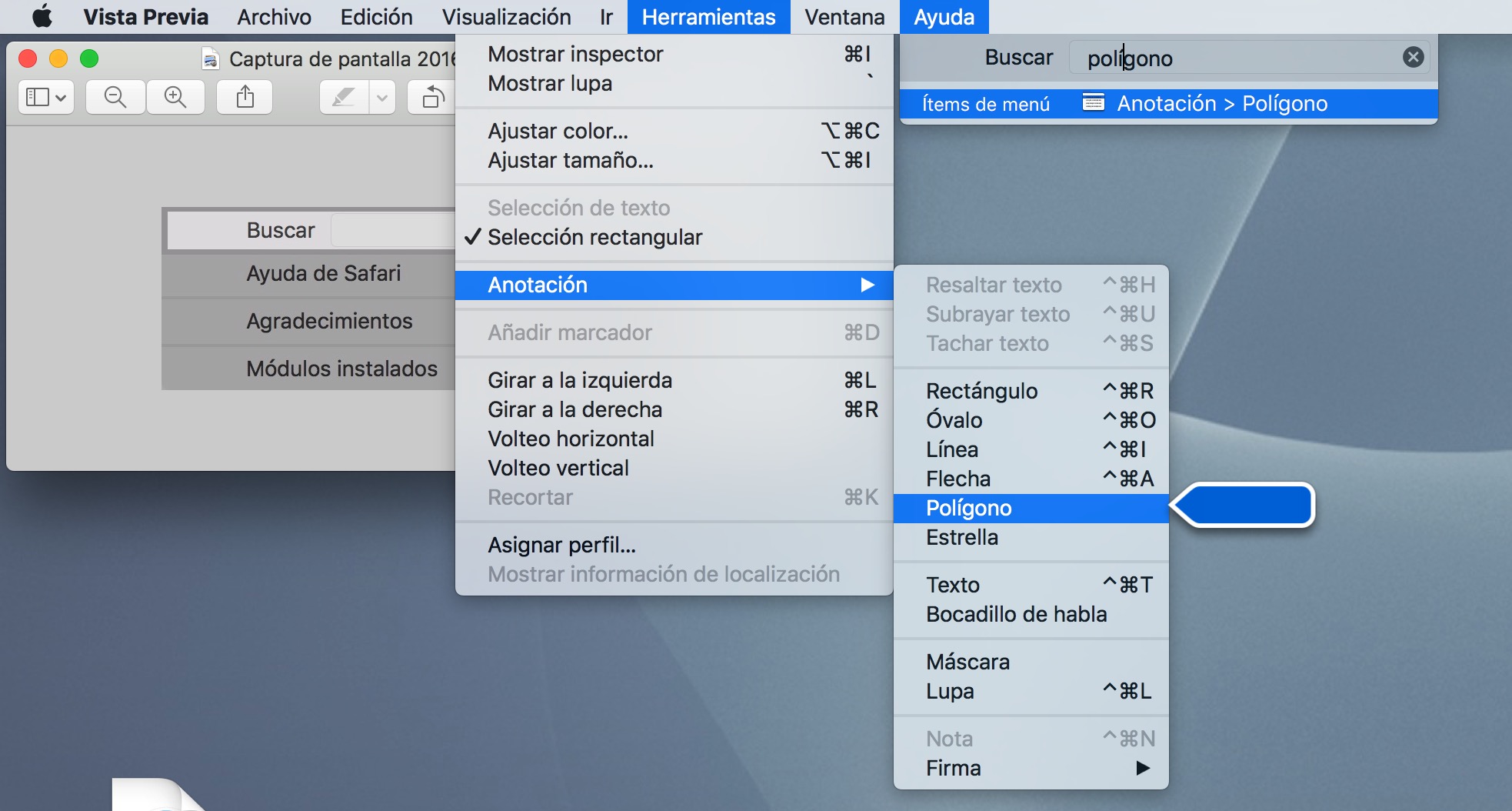Viewport: 1512px width, 811px height.
Task: Open the Archivo menu
Action: click(274, 17)
